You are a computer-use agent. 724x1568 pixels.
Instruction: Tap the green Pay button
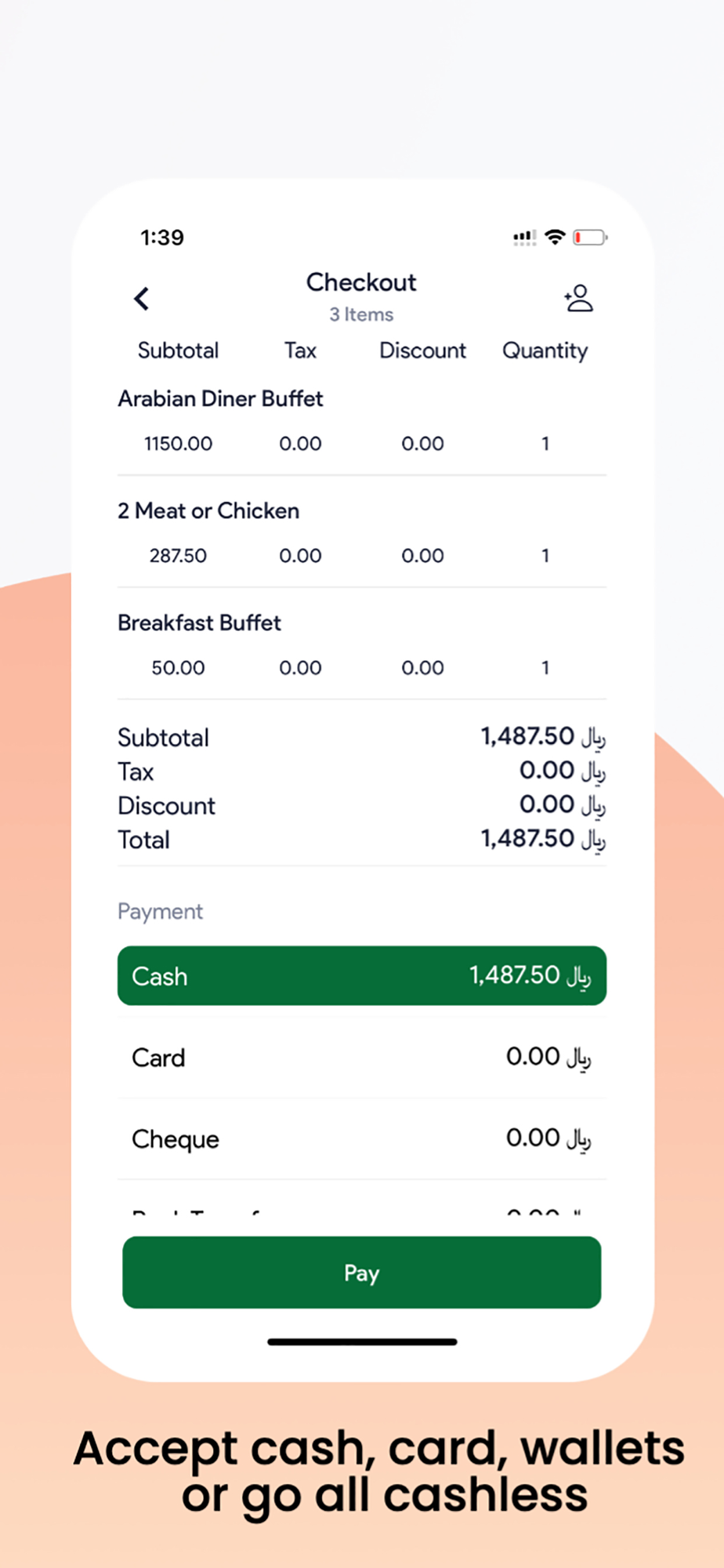(x=362, y=1272)
